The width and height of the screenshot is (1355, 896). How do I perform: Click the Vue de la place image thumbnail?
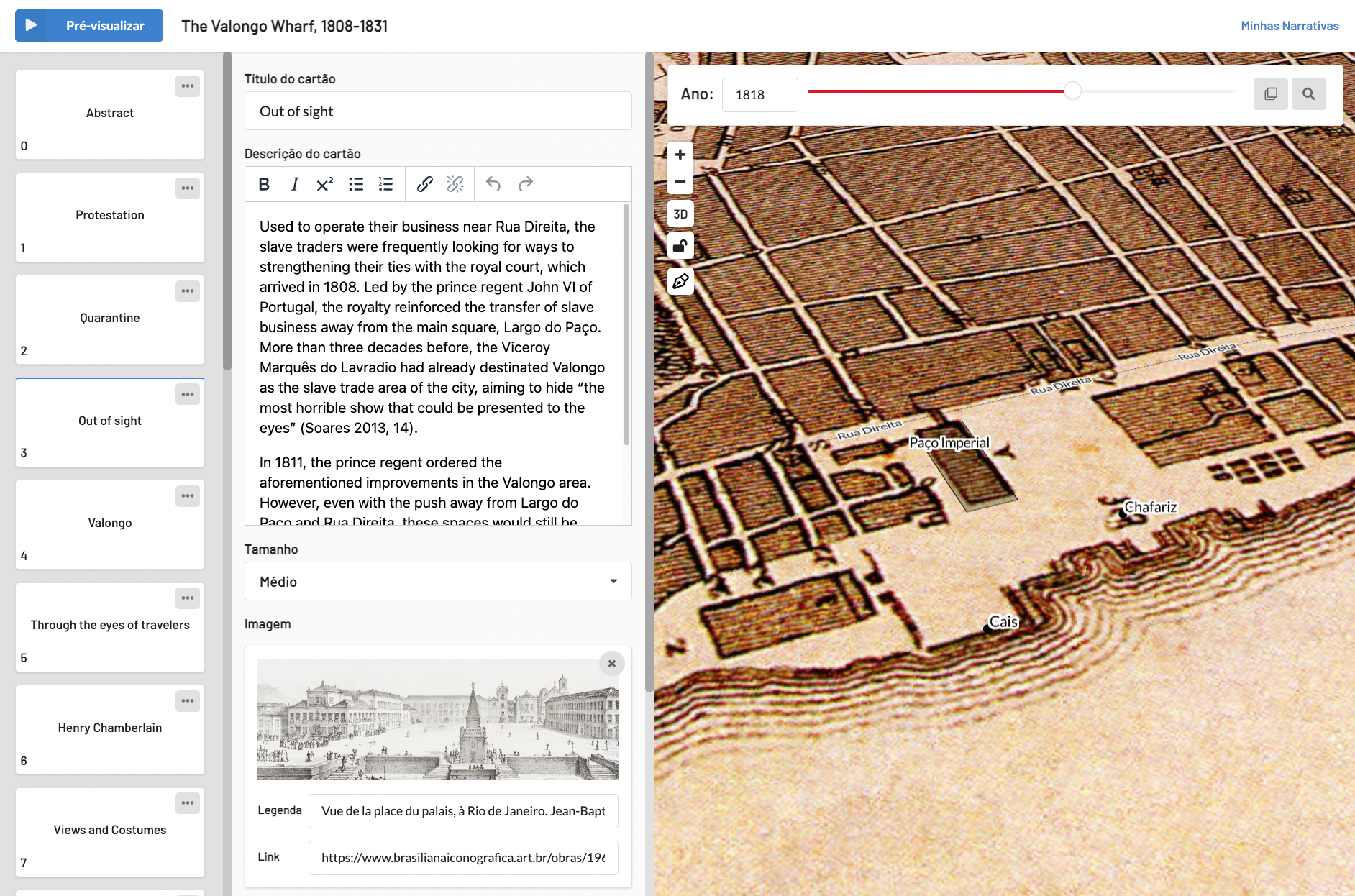click(438, 719)
